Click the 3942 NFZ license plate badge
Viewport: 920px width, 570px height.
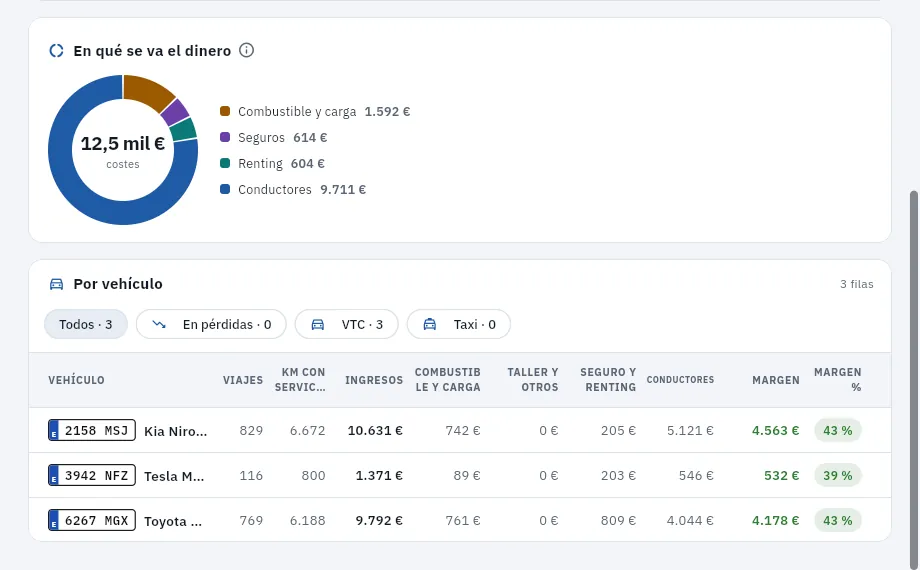[x=92, y=475]
